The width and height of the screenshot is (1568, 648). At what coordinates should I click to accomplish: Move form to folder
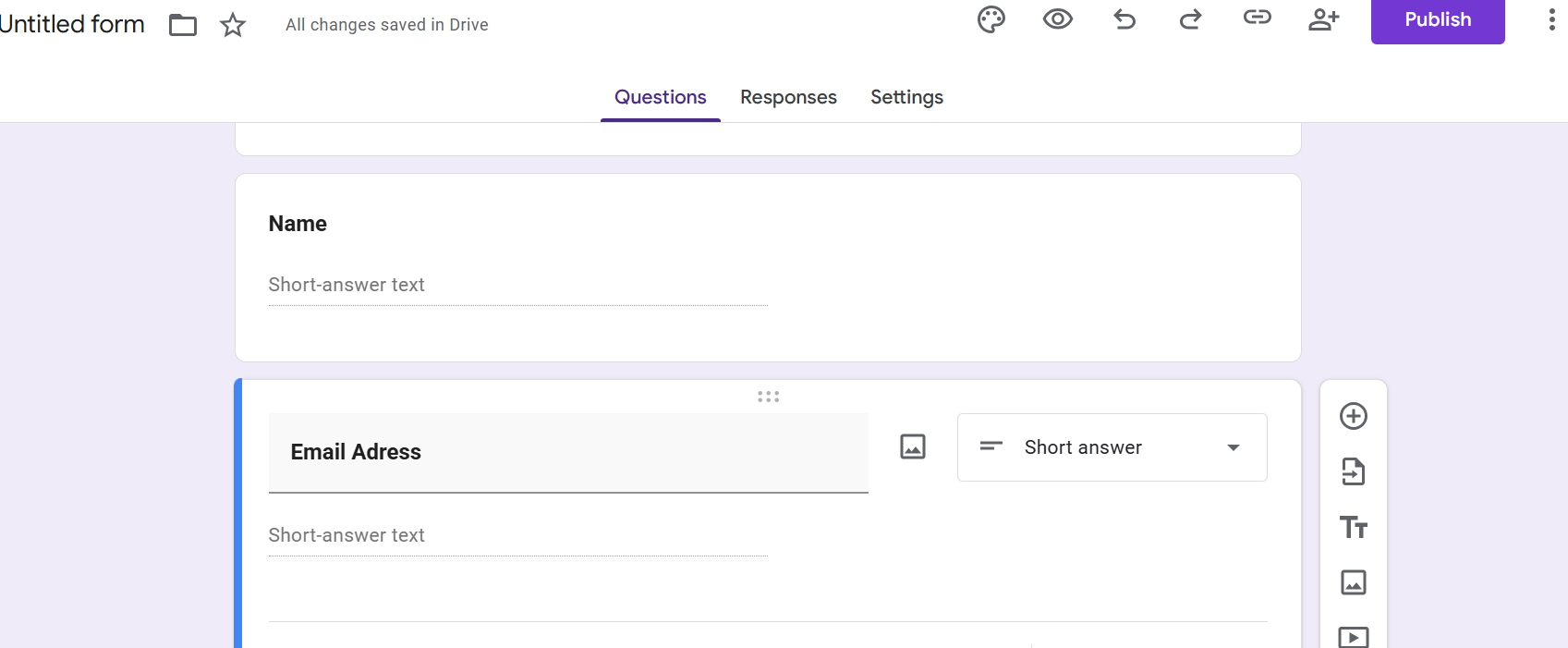click(x=183, y=25)
